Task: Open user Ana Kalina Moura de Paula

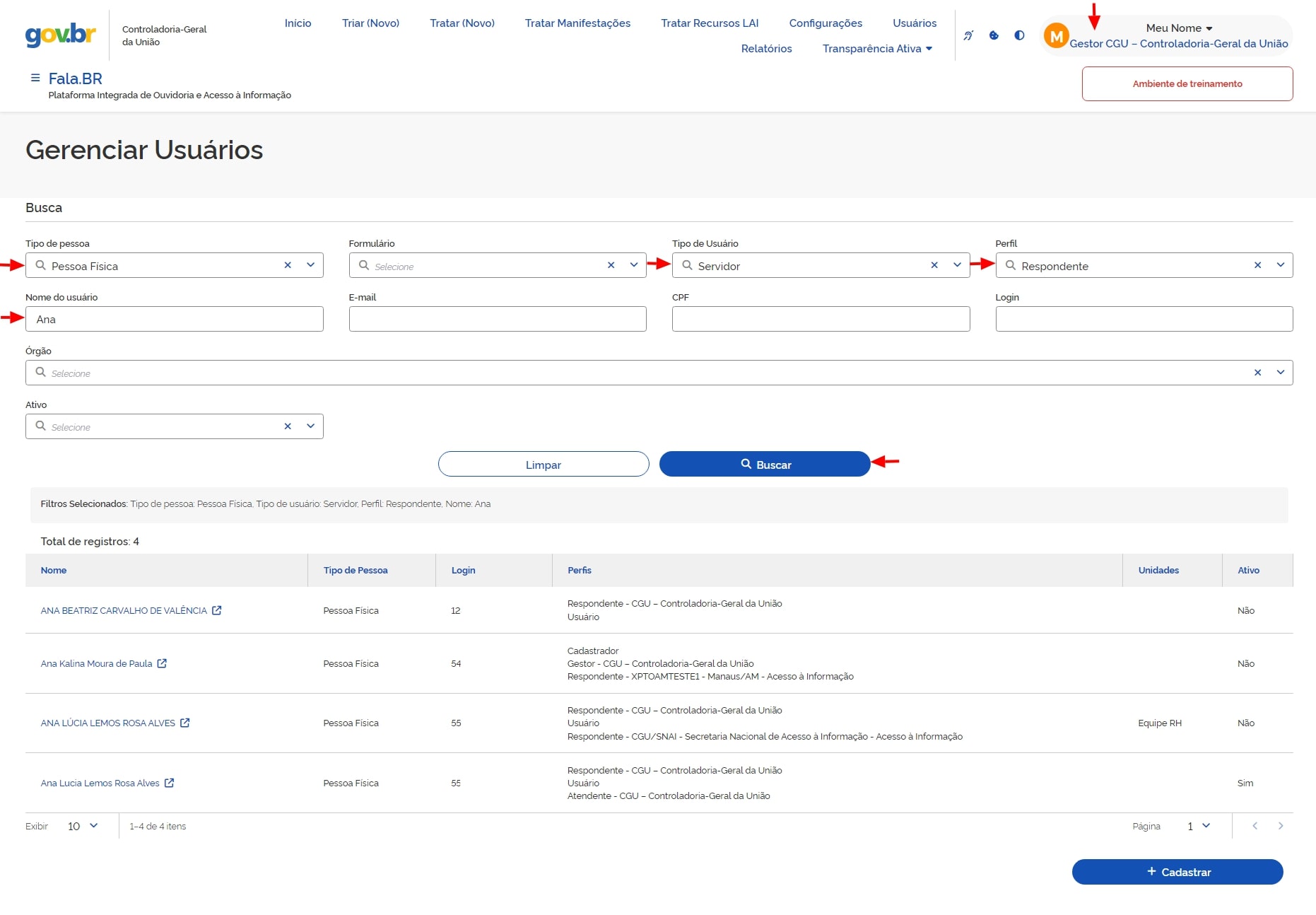Action: point(96,663)
